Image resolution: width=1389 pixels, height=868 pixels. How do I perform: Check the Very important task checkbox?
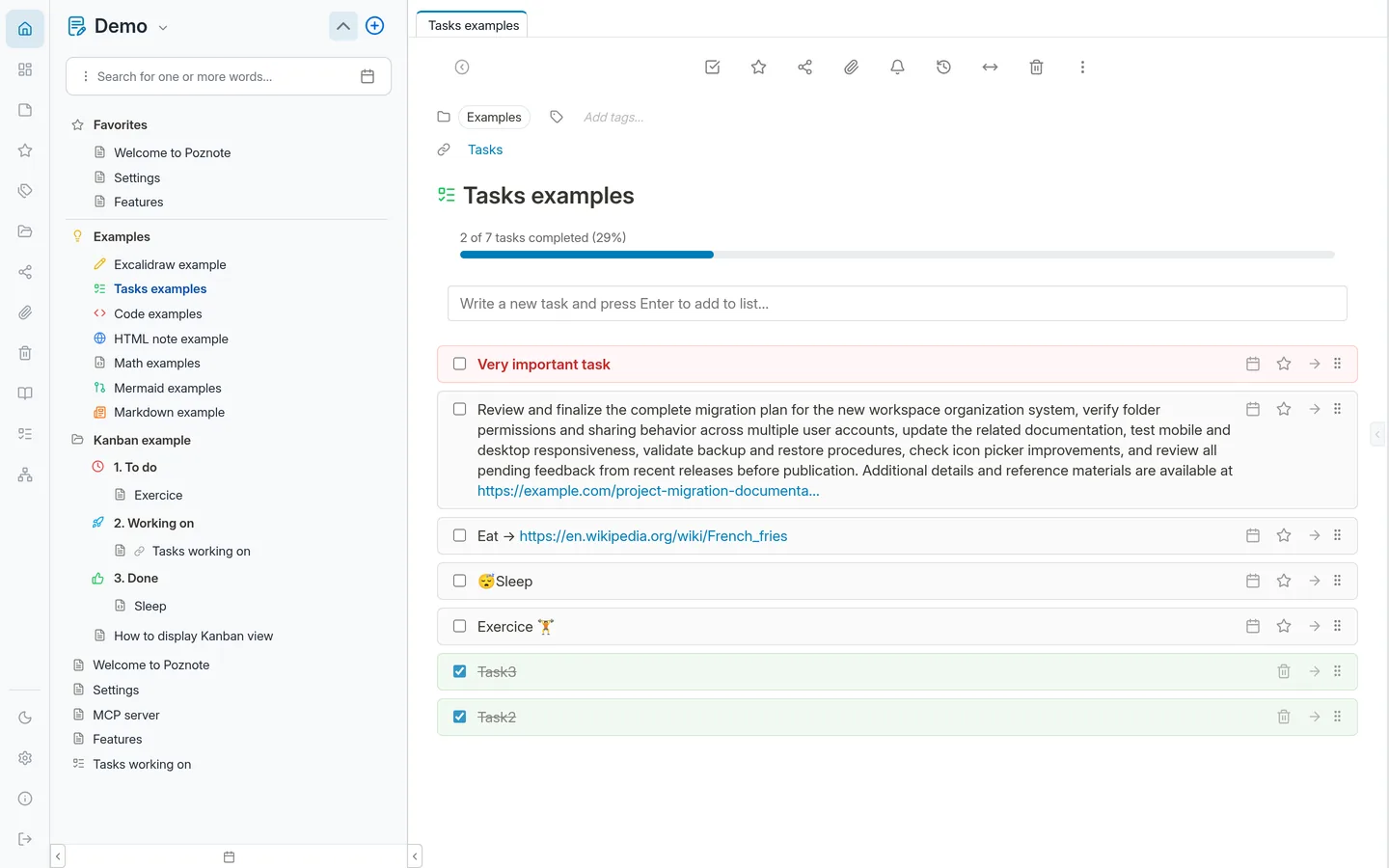click(x=460, y=364)
